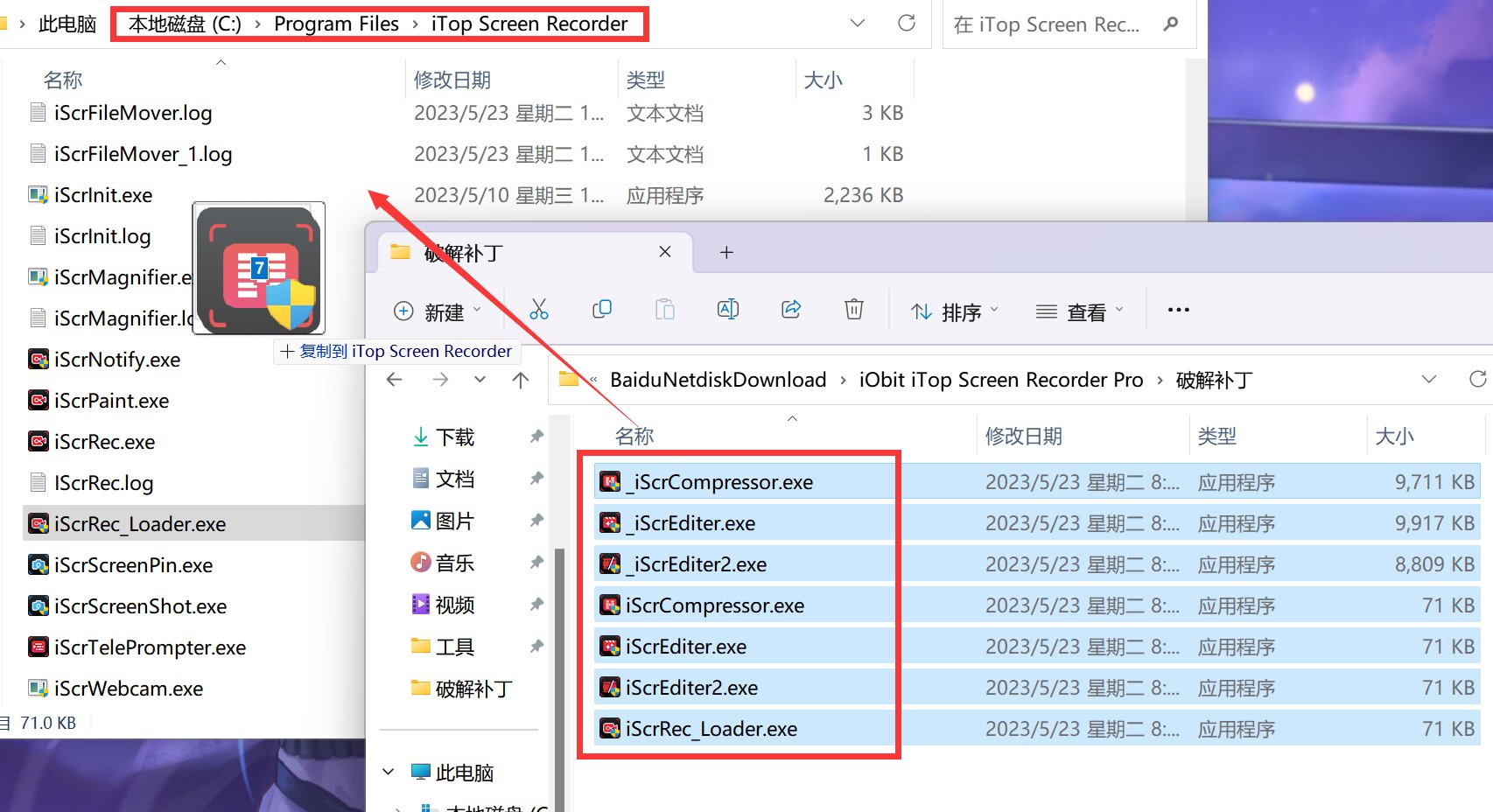The height and width of the screenshot is (812, 1493).
Task: Add a new tab with plus button
Action: (726, 252)
